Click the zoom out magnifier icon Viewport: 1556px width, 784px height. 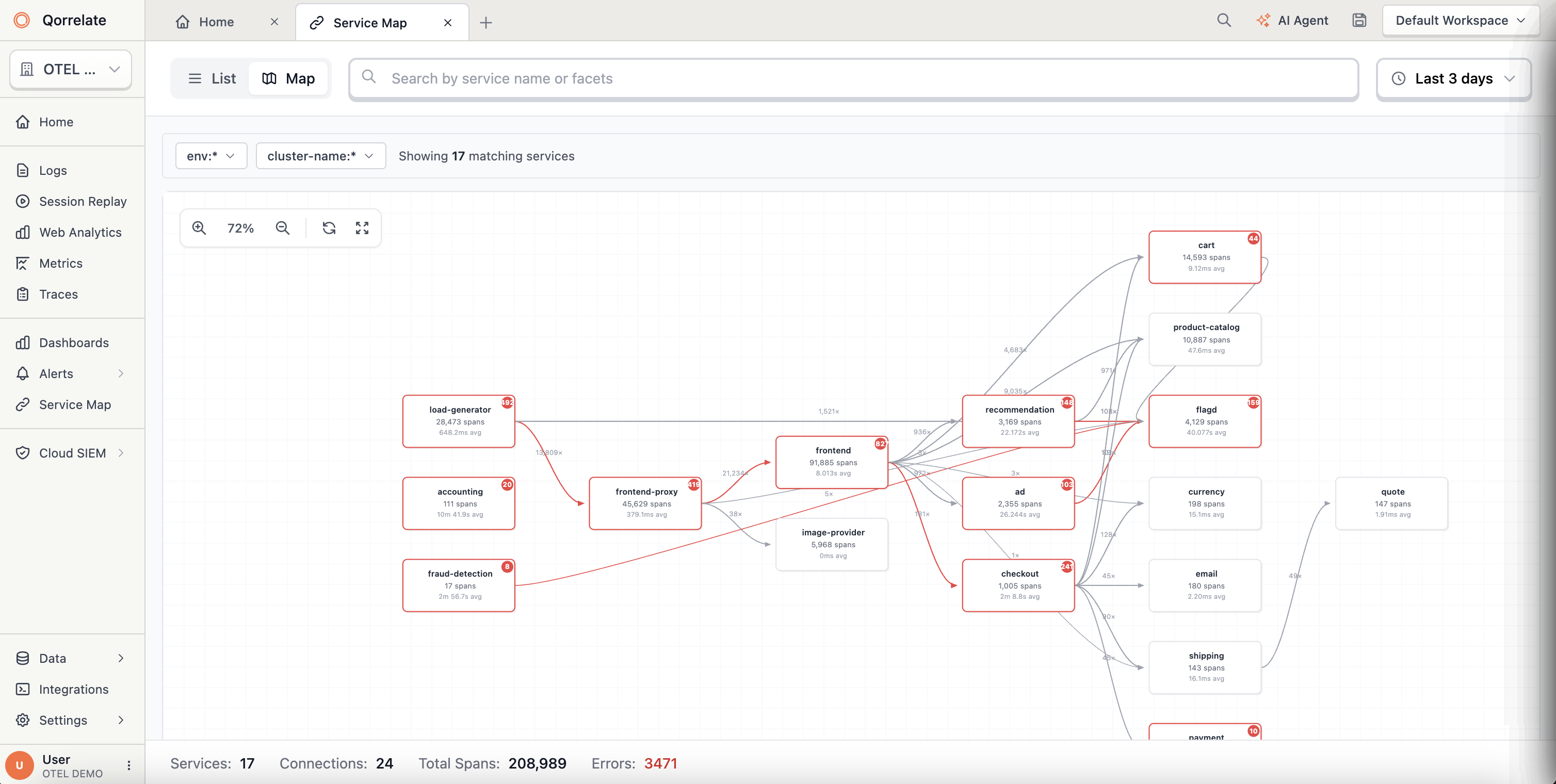click(282, 227)
